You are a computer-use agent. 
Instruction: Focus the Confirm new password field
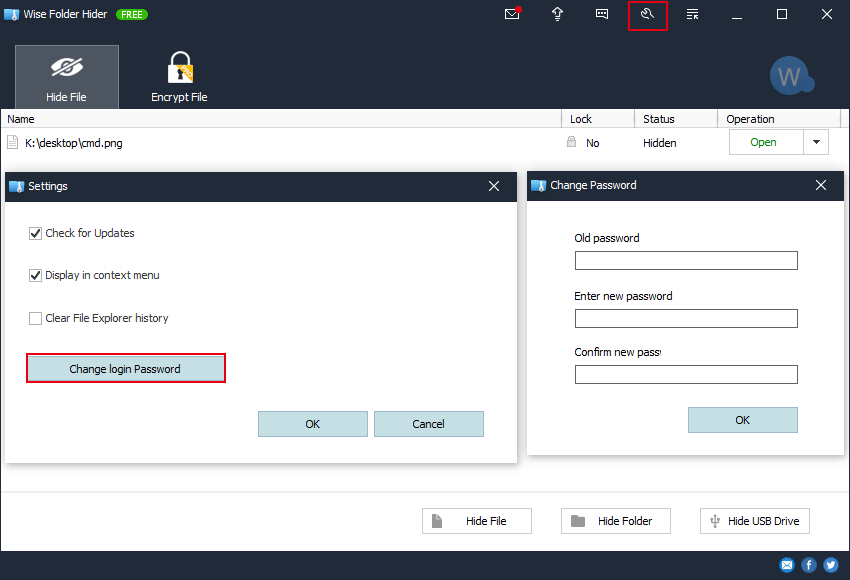[x=686, y=374]
